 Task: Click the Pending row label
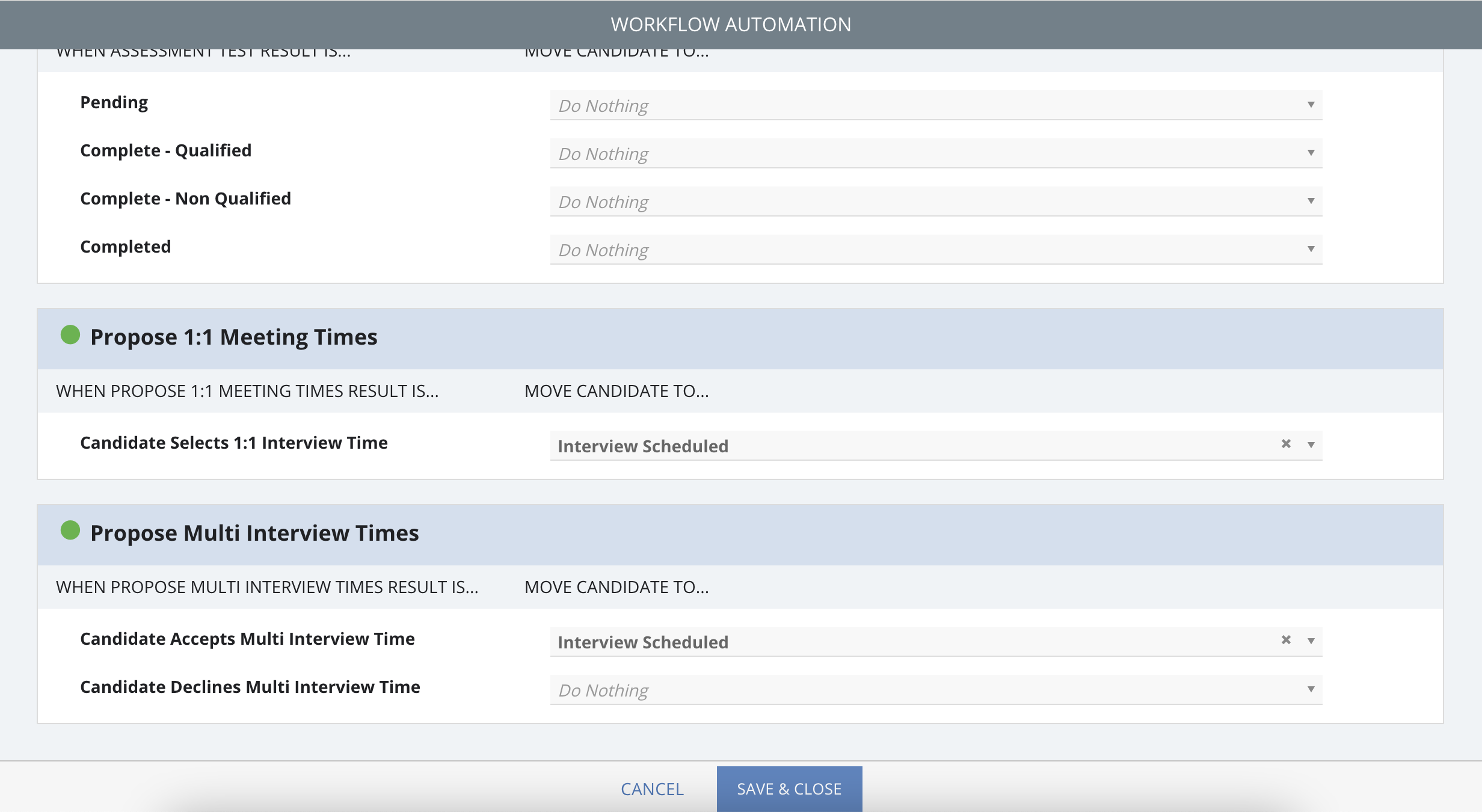[x=114, y=103]
